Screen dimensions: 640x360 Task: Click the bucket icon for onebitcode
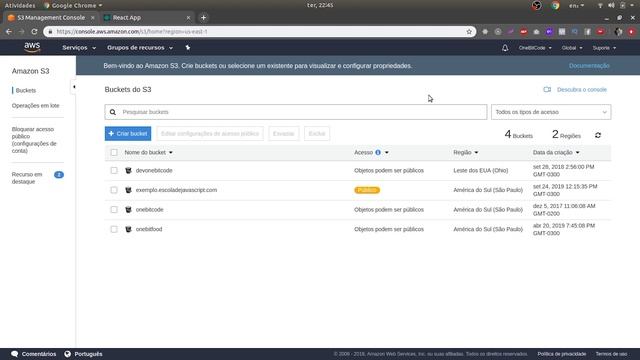click(128, 209)
